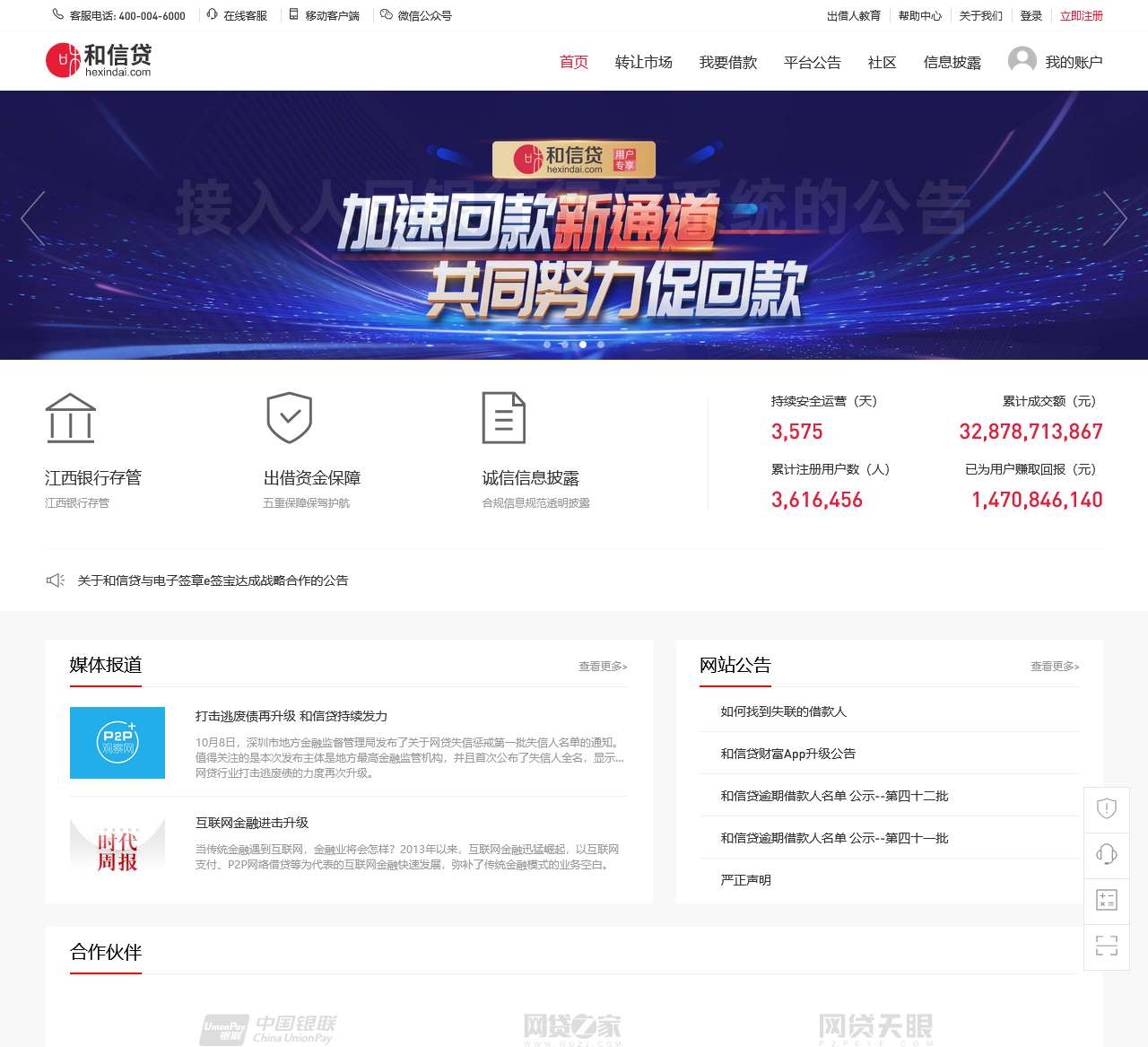Click the mobile device icon beside 移动客户端
The width and height of the screenshot is (1148, 1047).
coord(293,14)
